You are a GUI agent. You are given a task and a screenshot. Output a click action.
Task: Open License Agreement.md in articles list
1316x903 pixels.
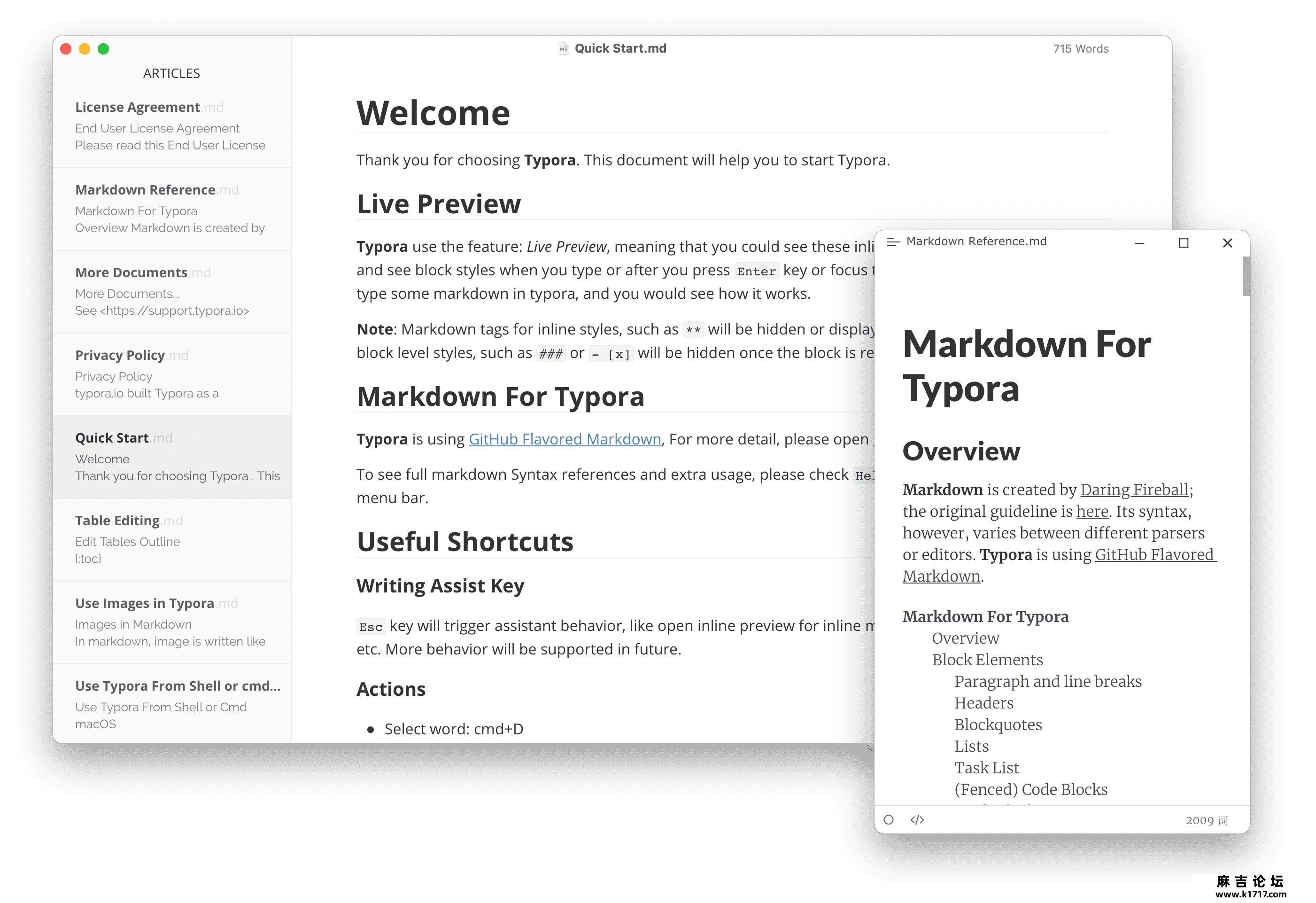click(x=172, y=126)
